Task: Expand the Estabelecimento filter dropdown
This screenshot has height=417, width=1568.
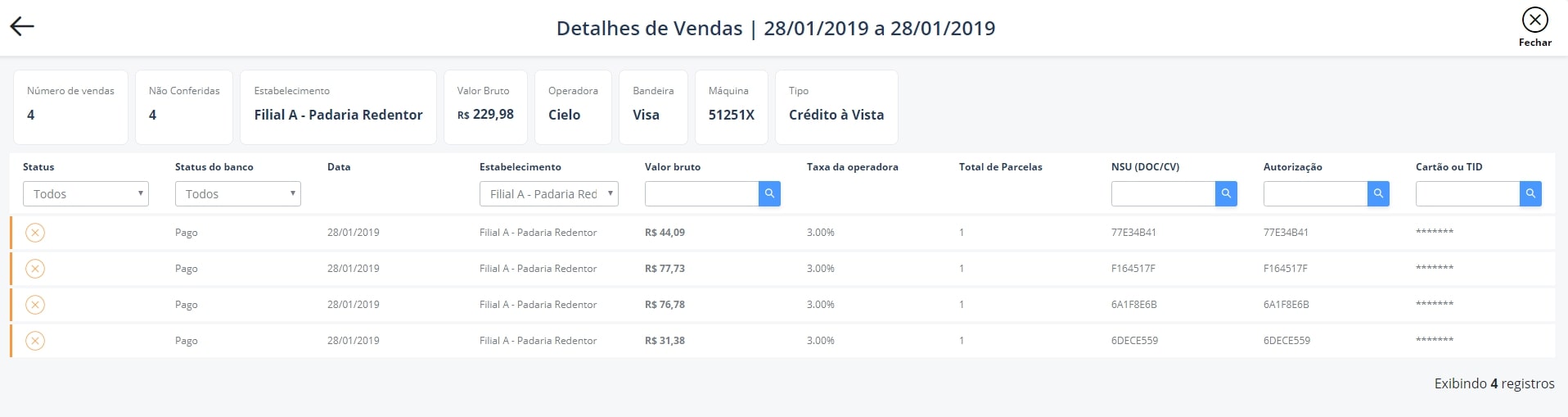Action: point(548,194)
